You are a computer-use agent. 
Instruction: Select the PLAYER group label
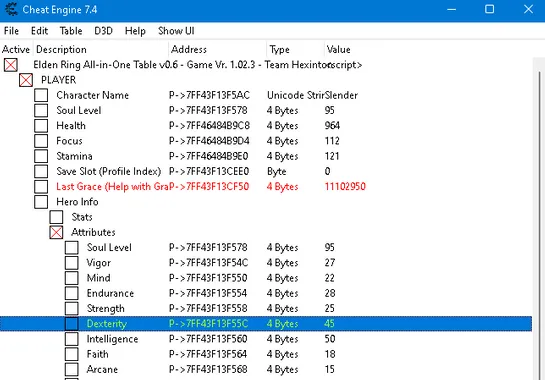click(58, 80)
